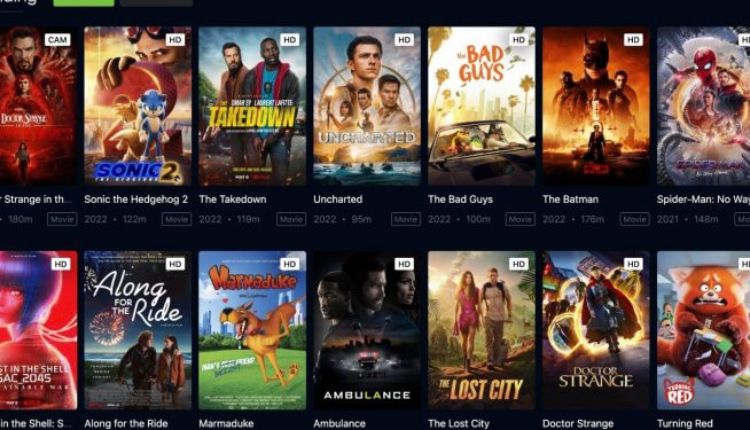
Task: Open the Uncharted movie poster
Action: click(367, 106)
